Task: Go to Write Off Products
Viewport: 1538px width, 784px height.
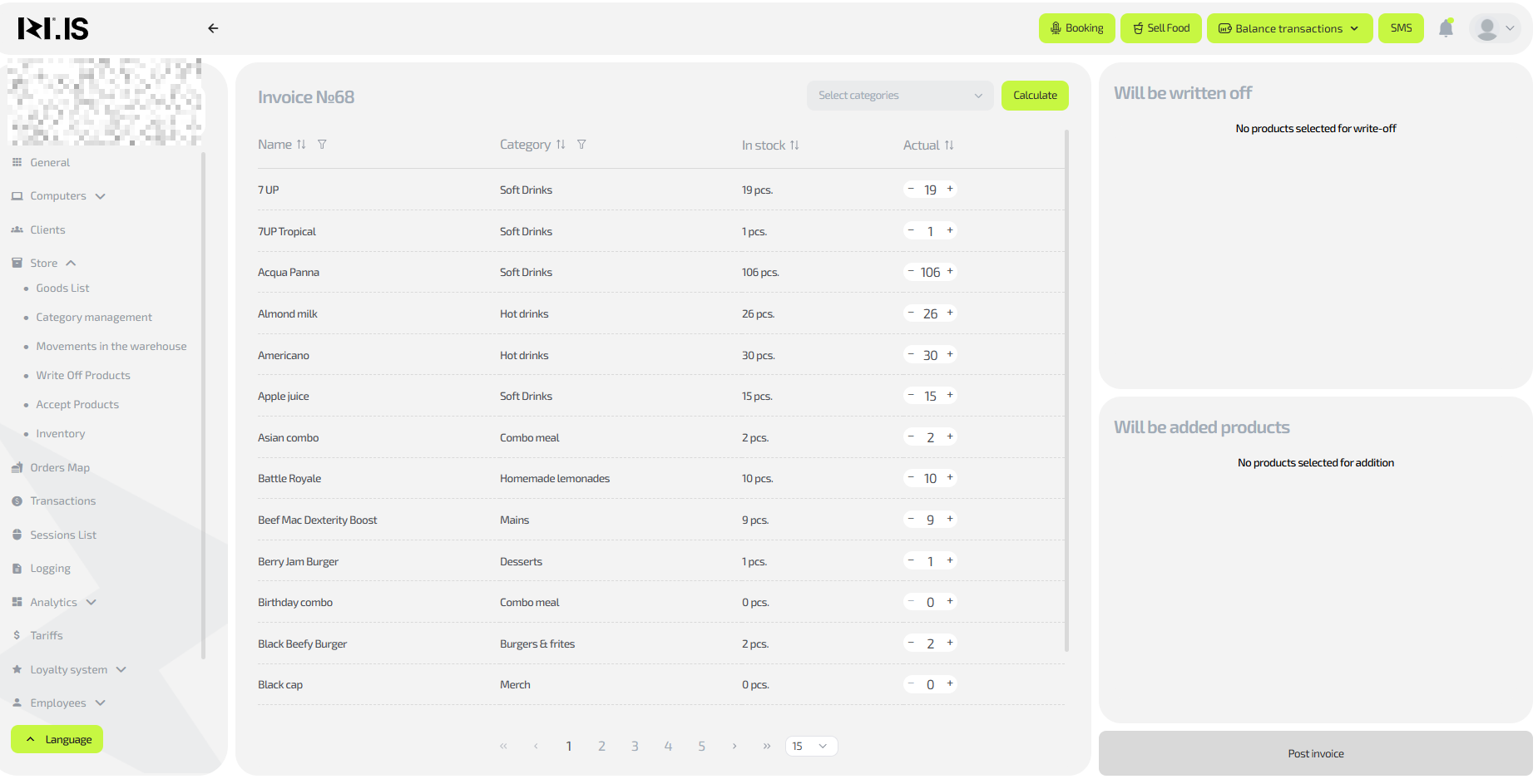Action: coord(83,376)
